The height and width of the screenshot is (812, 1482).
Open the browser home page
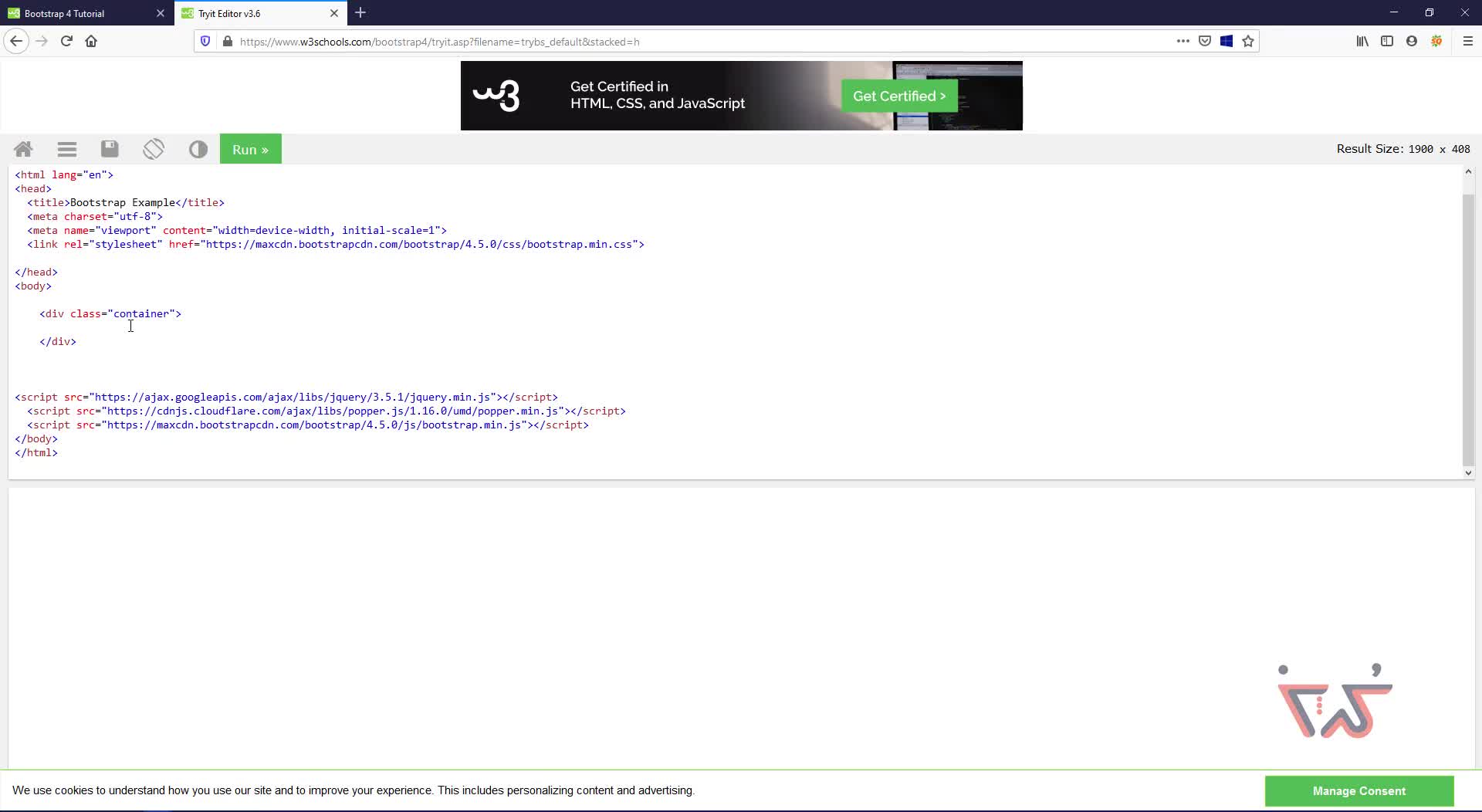91,42
